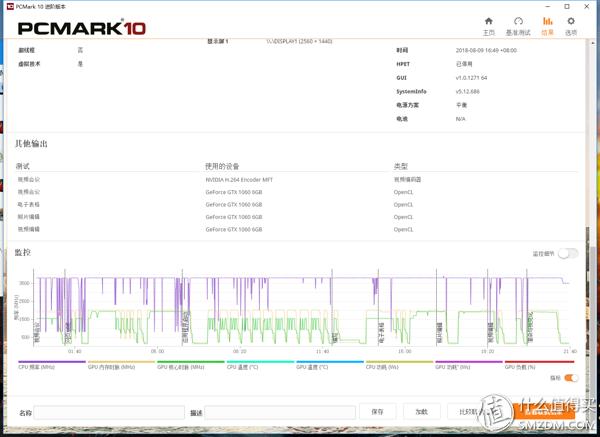
Task: Select the GPU 核心时钟 (MHz) green legend
Action: 190,365
